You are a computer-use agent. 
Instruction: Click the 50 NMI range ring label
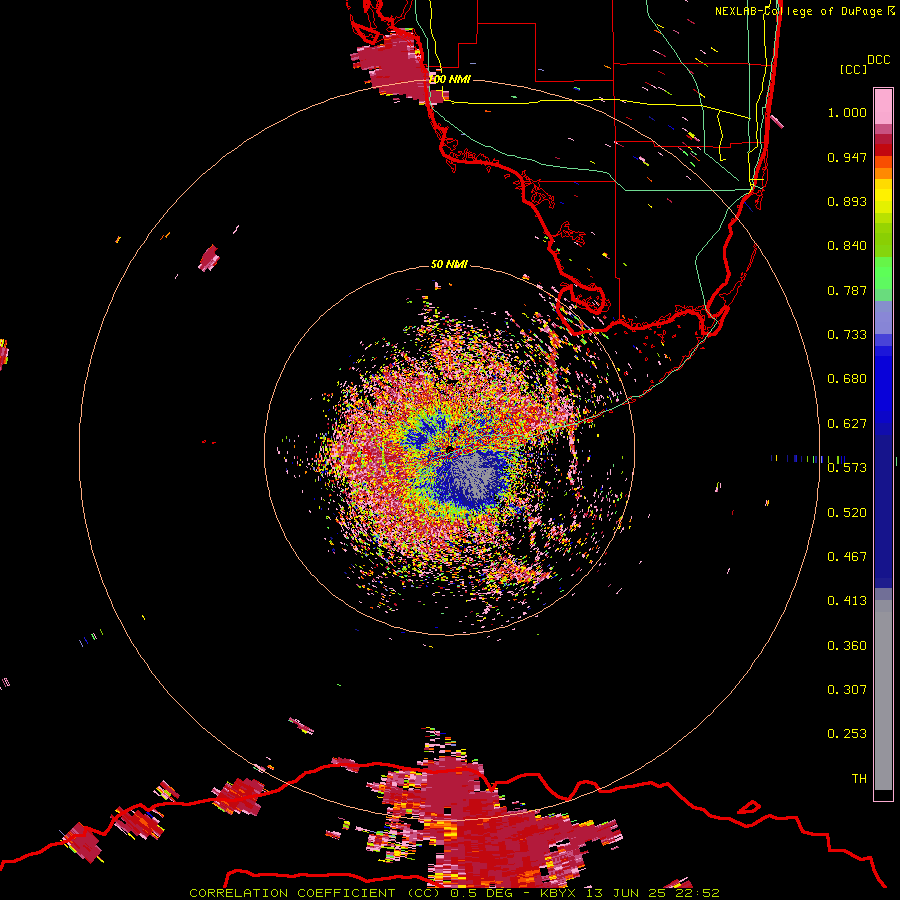[x=449, y=264]
